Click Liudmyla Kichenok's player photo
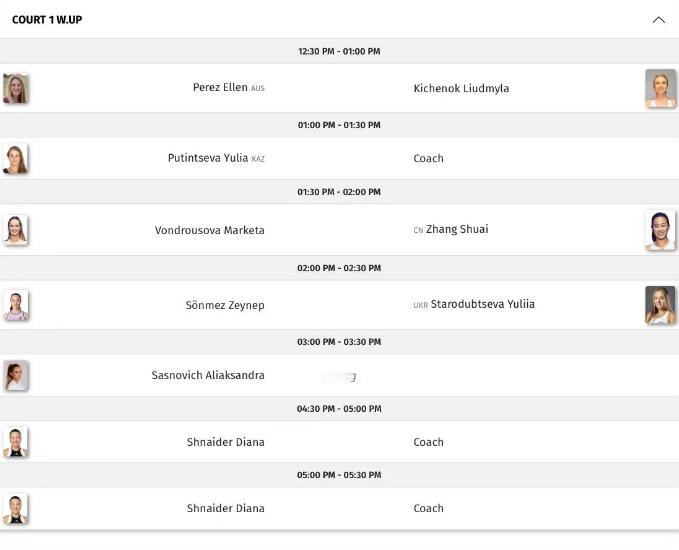 660,88
